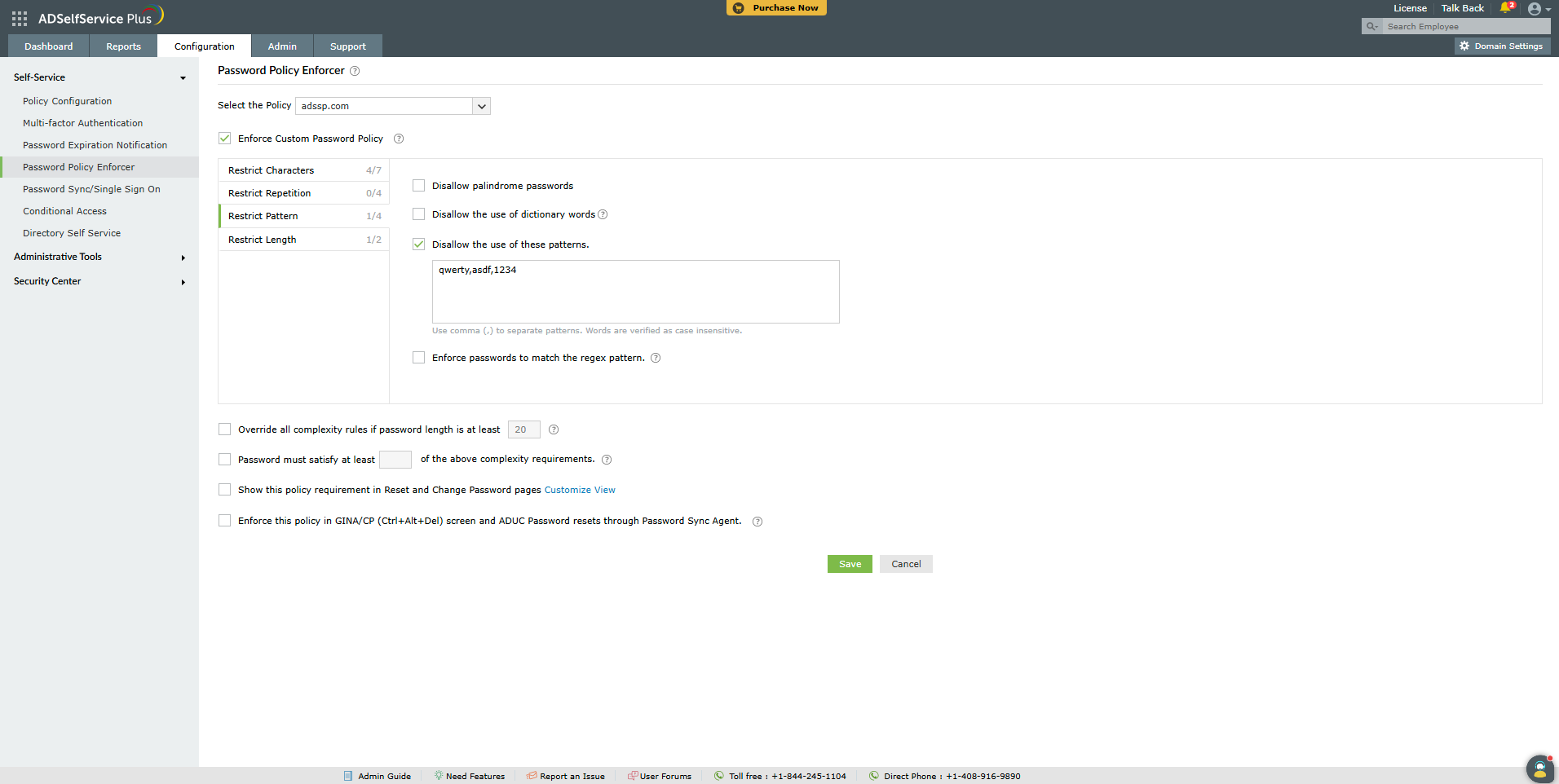This screenshot has width=1559, height=784.
Task: Uncheck Disallow the use of these patterns
Action: point(419,244)
